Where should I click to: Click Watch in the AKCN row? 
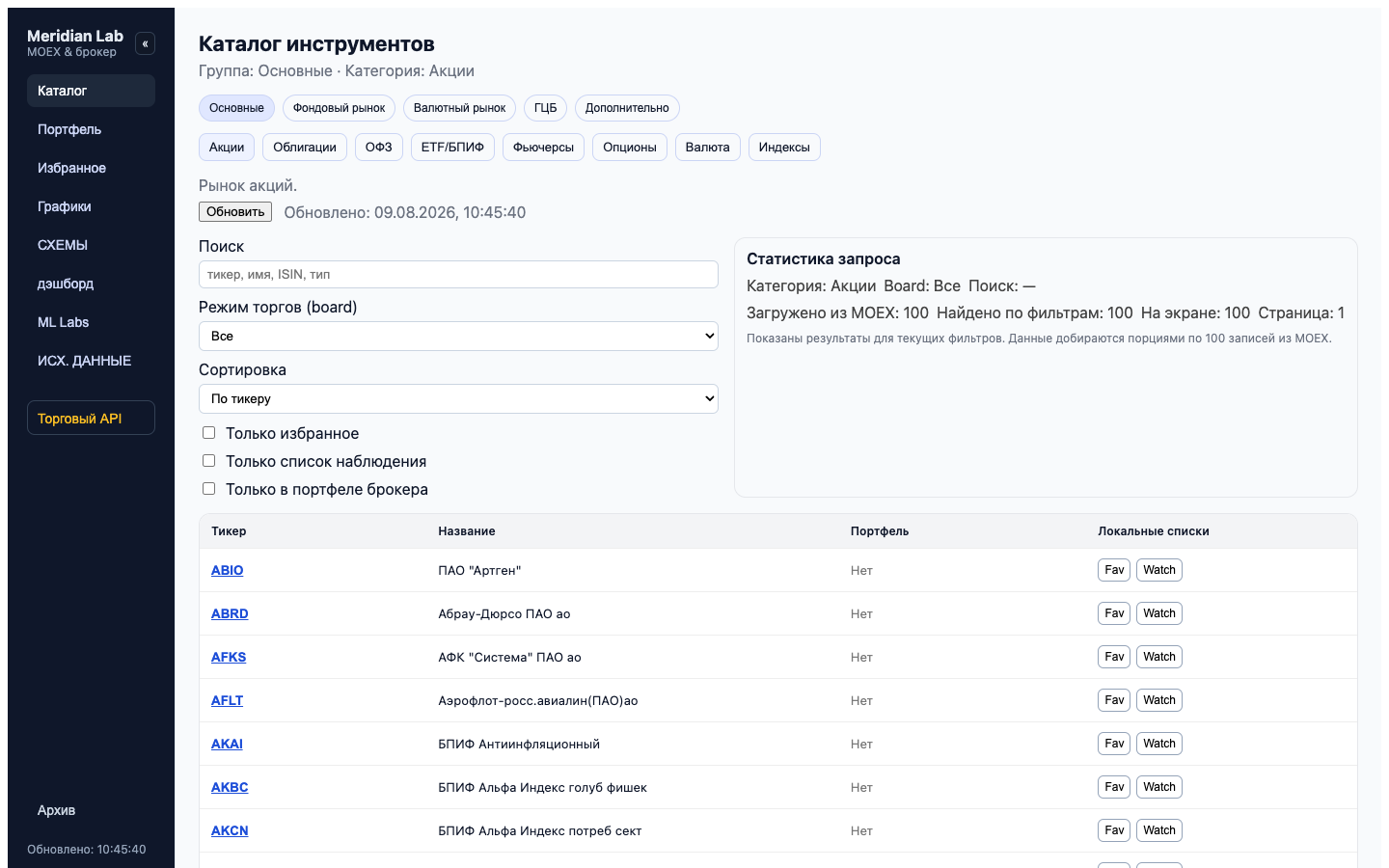(1159, 830)
